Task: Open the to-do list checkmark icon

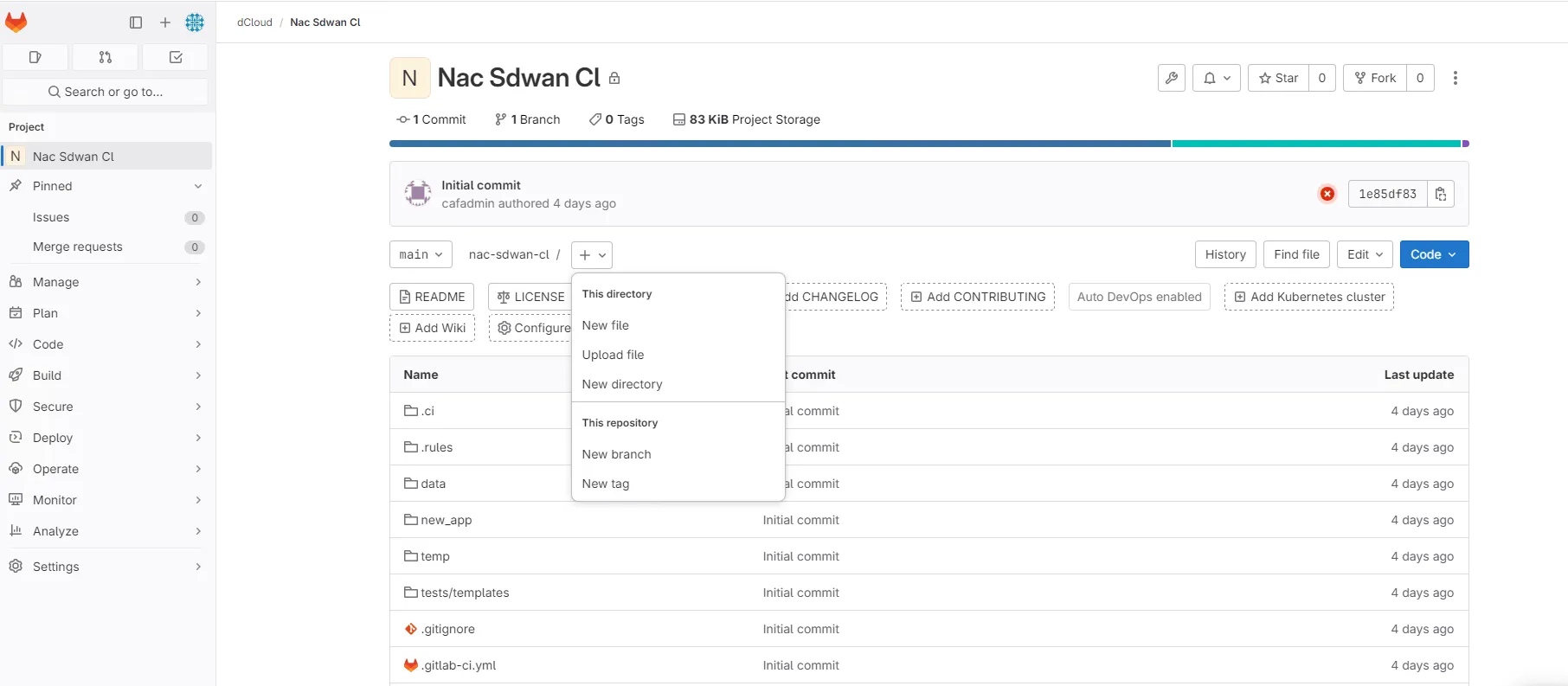Action: coord(176,57)
